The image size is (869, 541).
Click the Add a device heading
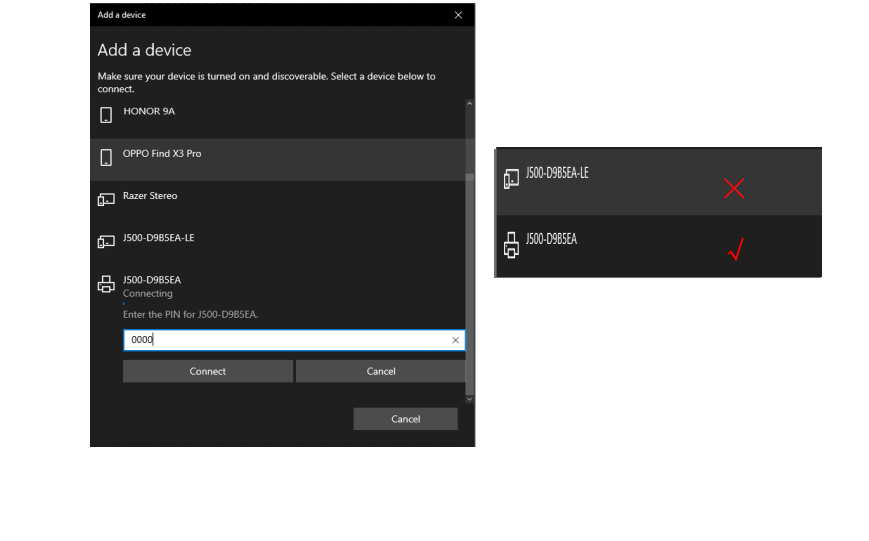(x=145, y=50)
